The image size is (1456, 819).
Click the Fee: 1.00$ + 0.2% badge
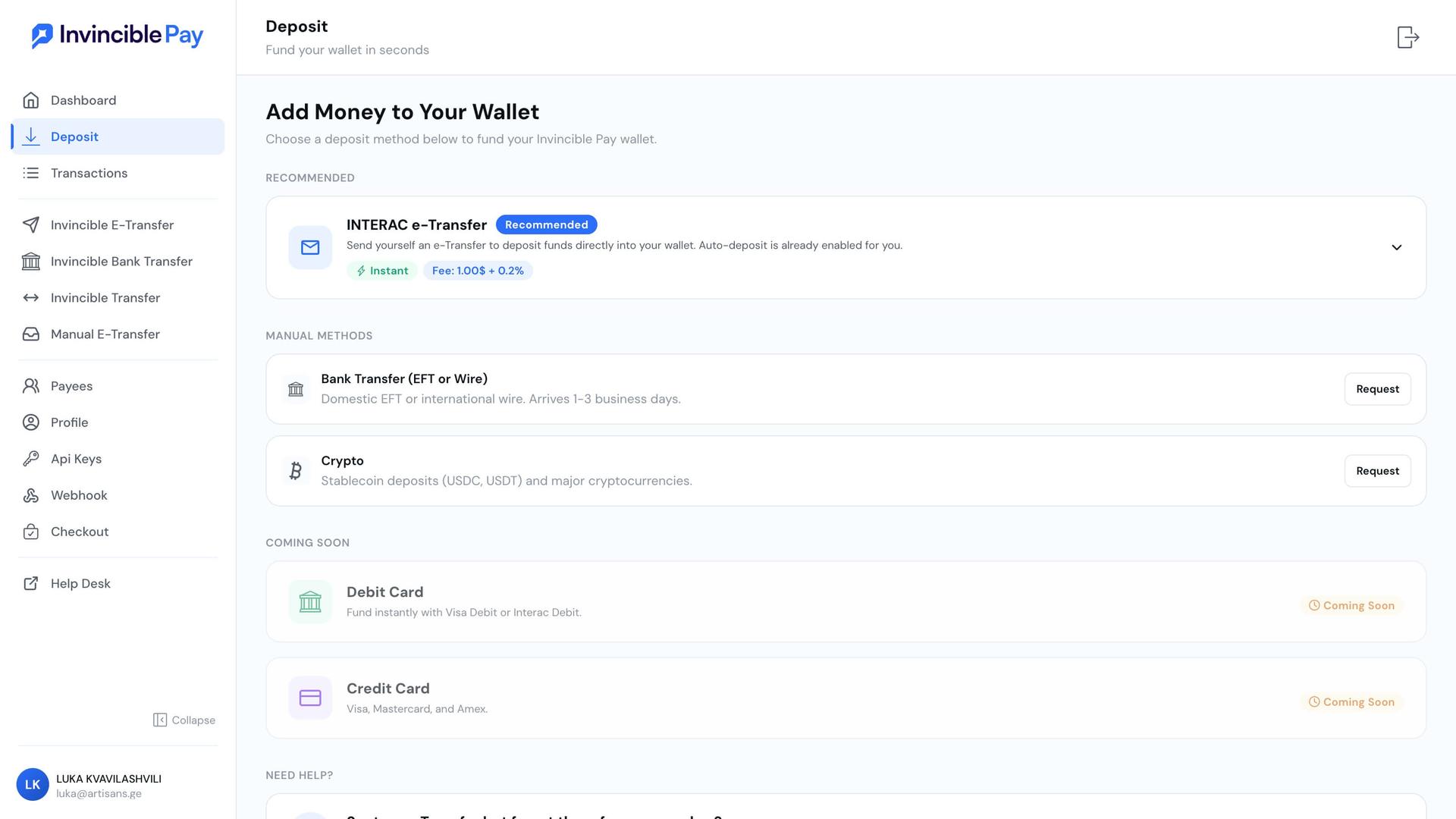click(x=478, y=271)
